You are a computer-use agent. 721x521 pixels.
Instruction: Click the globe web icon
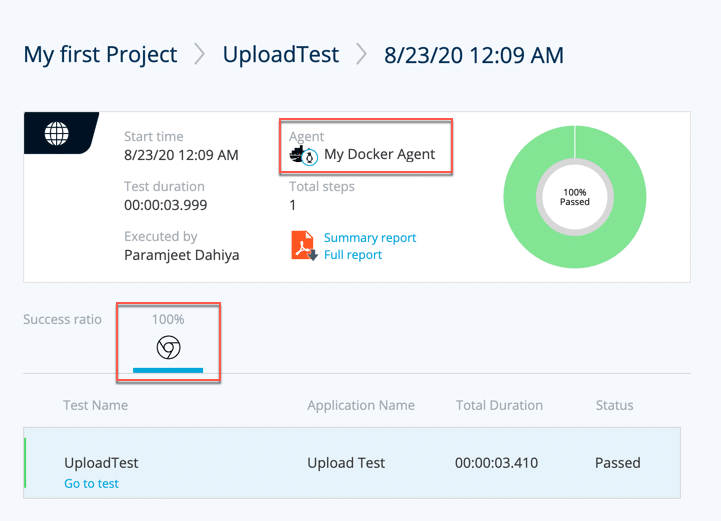57,133
